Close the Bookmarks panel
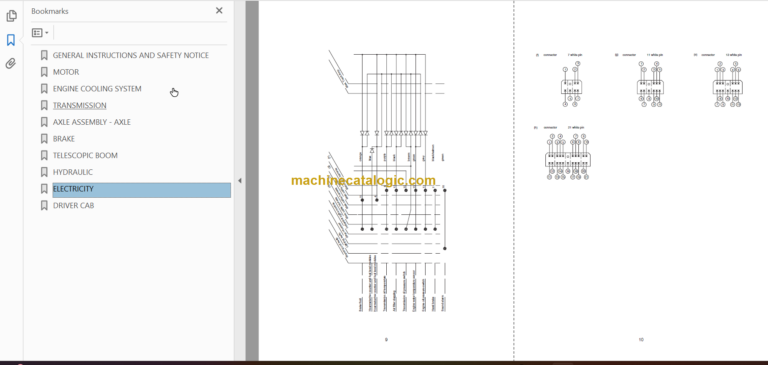Screen dimensions: 768x365 click(x=219, y=11)
